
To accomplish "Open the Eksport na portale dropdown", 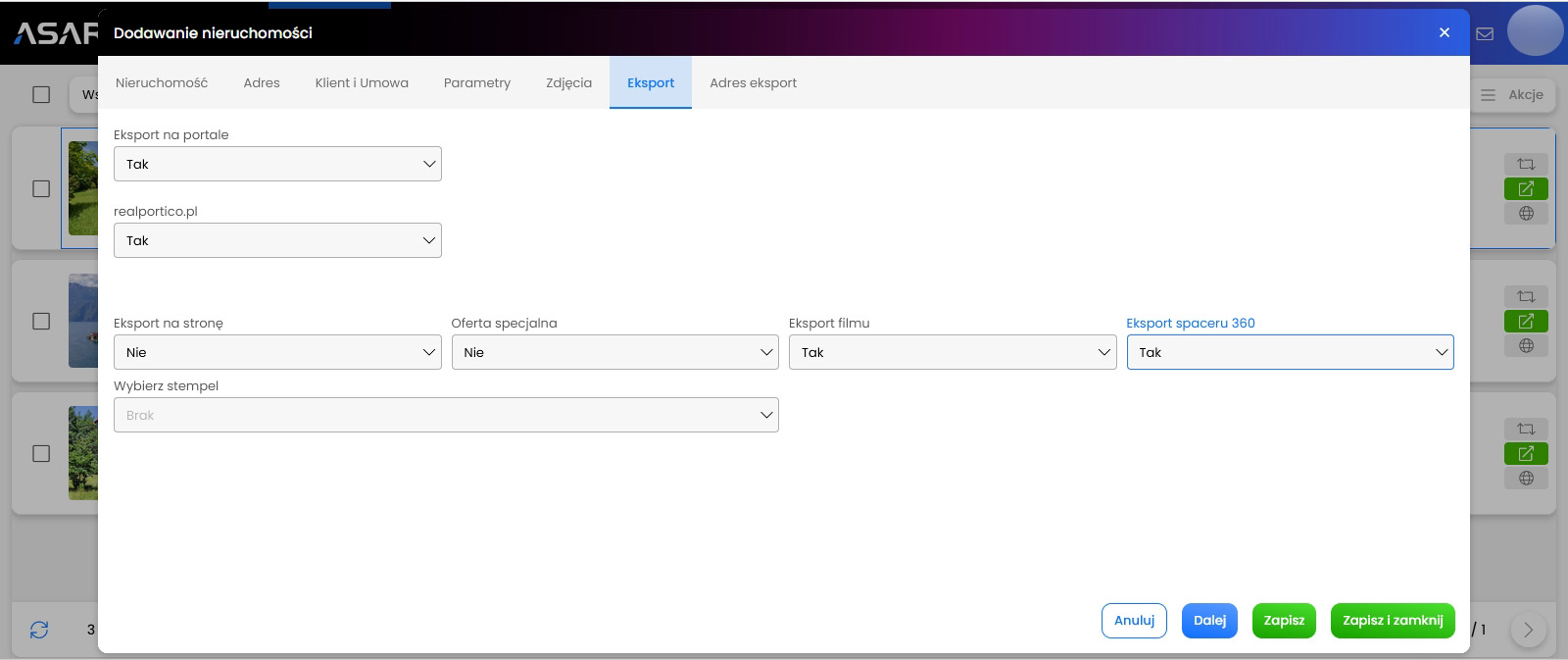I will 277,164.
